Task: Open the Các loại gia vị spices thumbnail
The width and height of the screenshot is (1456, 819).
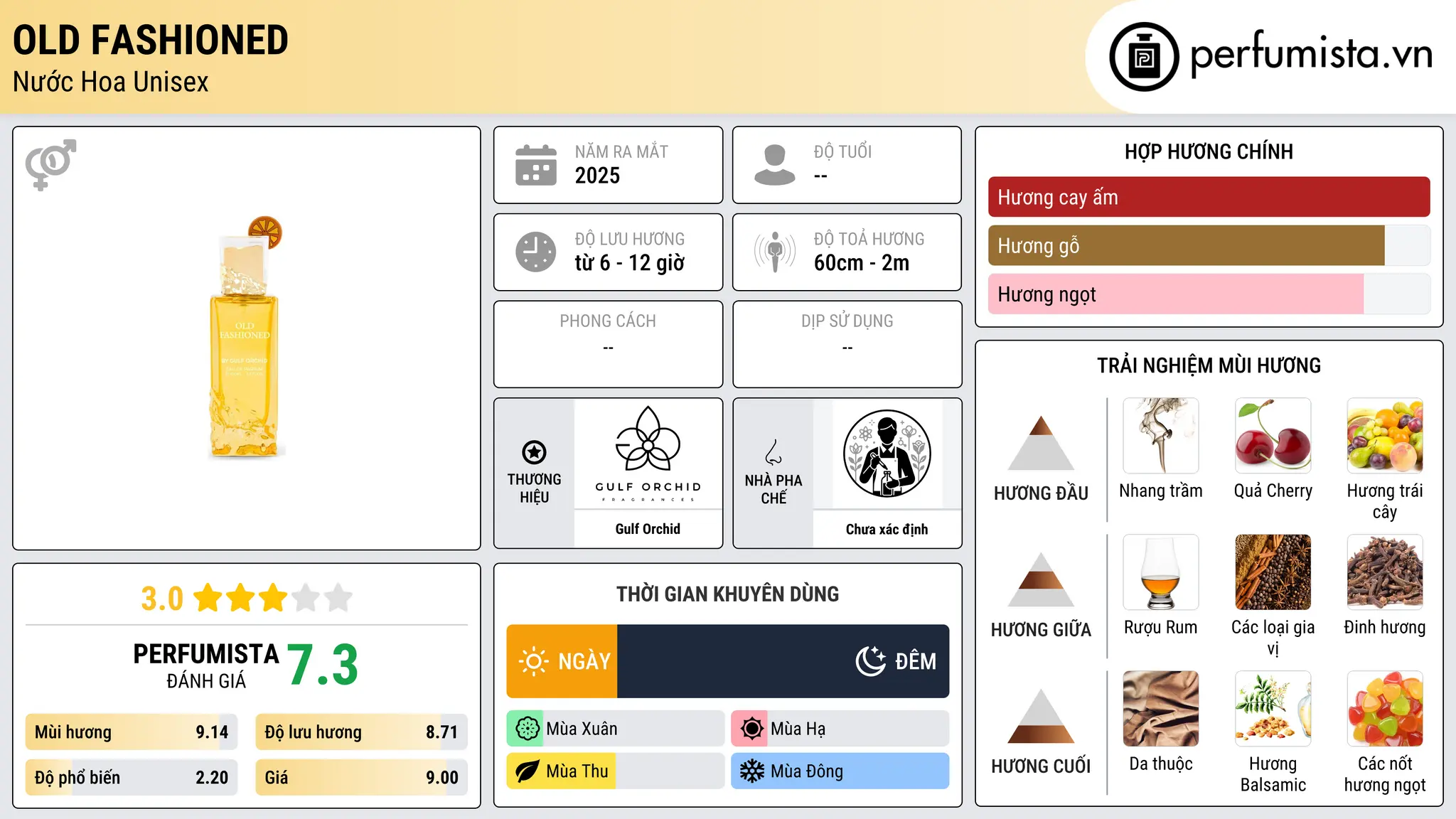Action: coord(1273,572)
